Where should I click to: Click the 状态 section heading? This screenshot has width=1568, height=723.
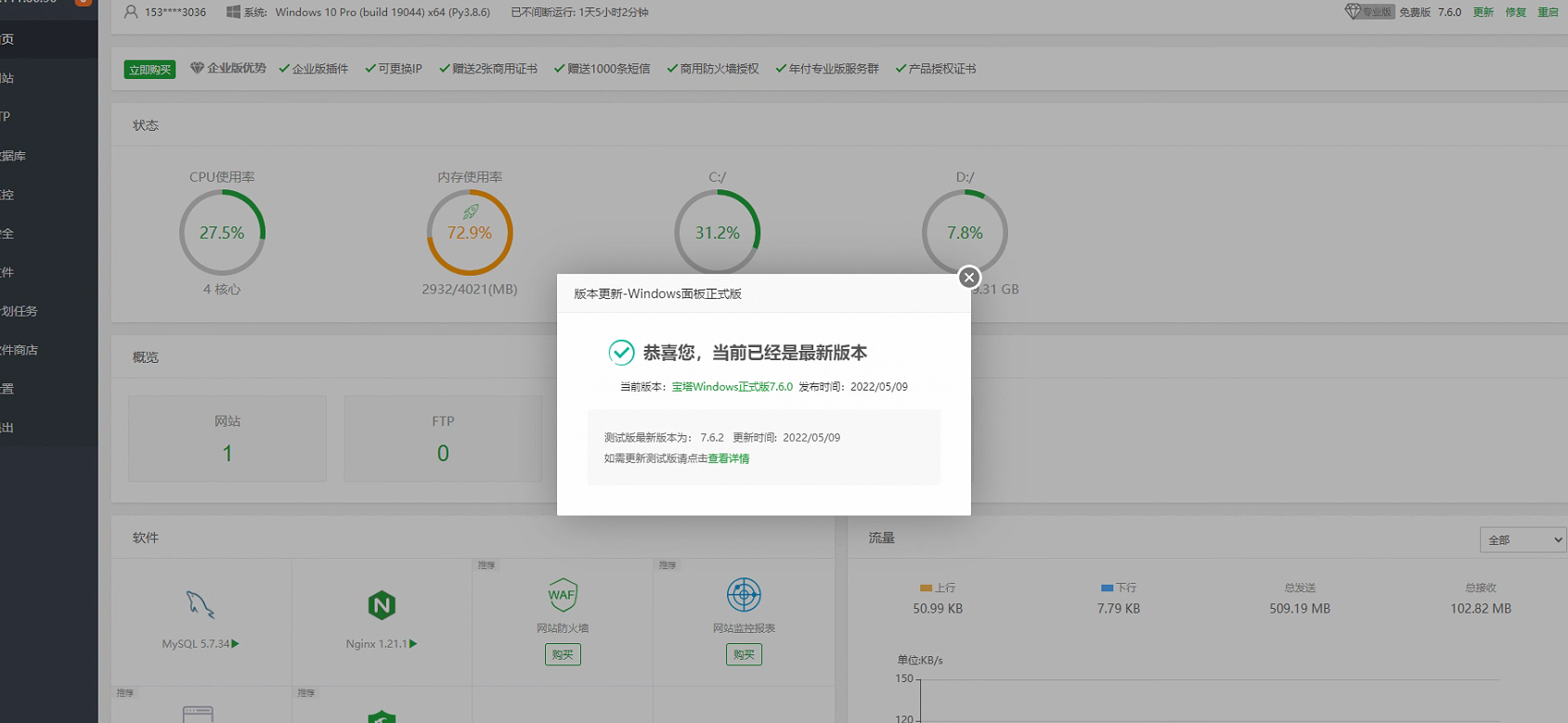pyautogui.click(x=146, y=125)
